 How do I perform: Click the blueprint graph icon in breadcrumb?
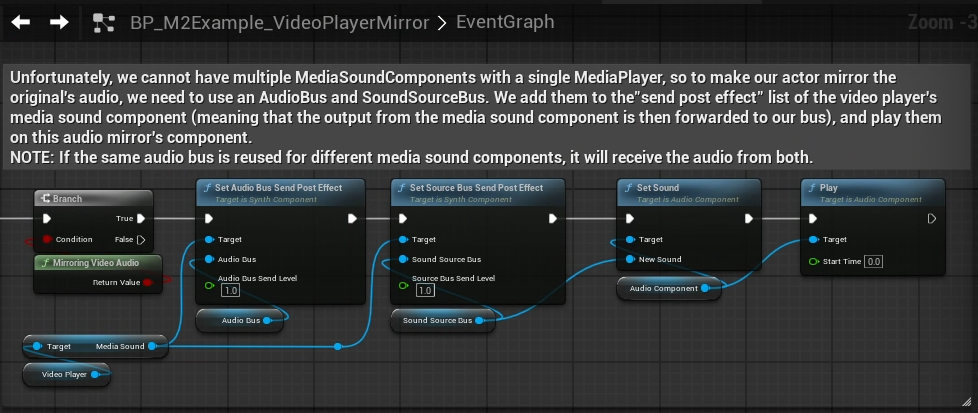pyautogui.click(x=103, y=21)
